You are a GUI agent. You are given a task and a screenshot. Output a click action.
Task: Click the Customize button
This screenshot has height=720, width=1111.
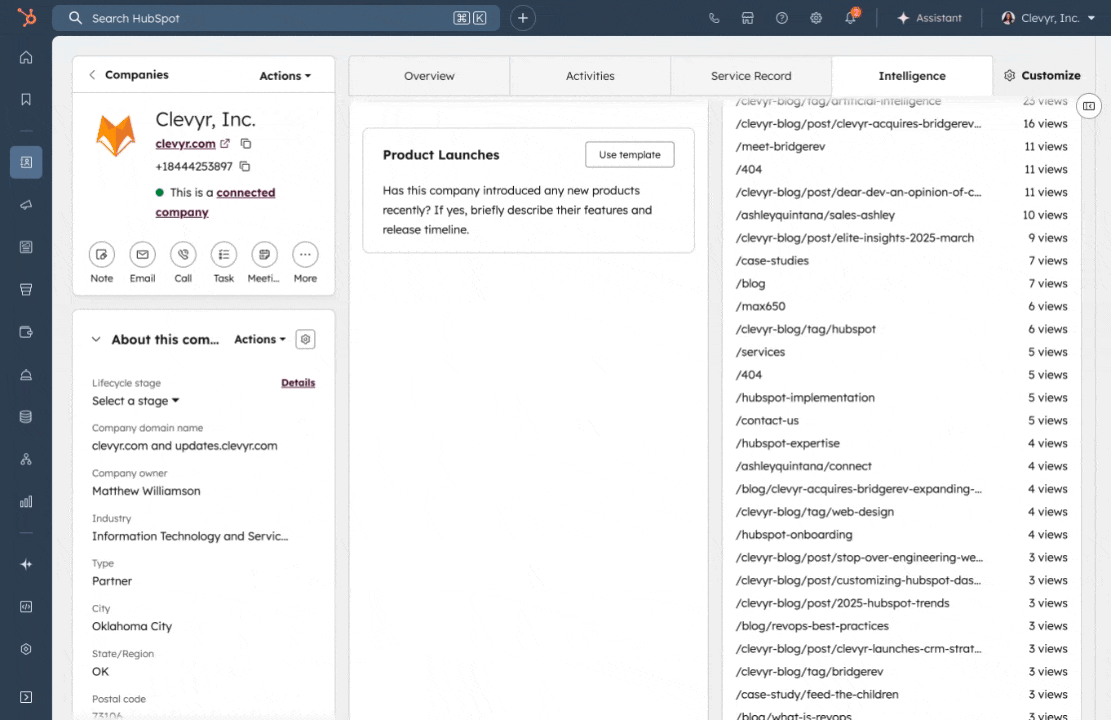(x=1042, y=76)
